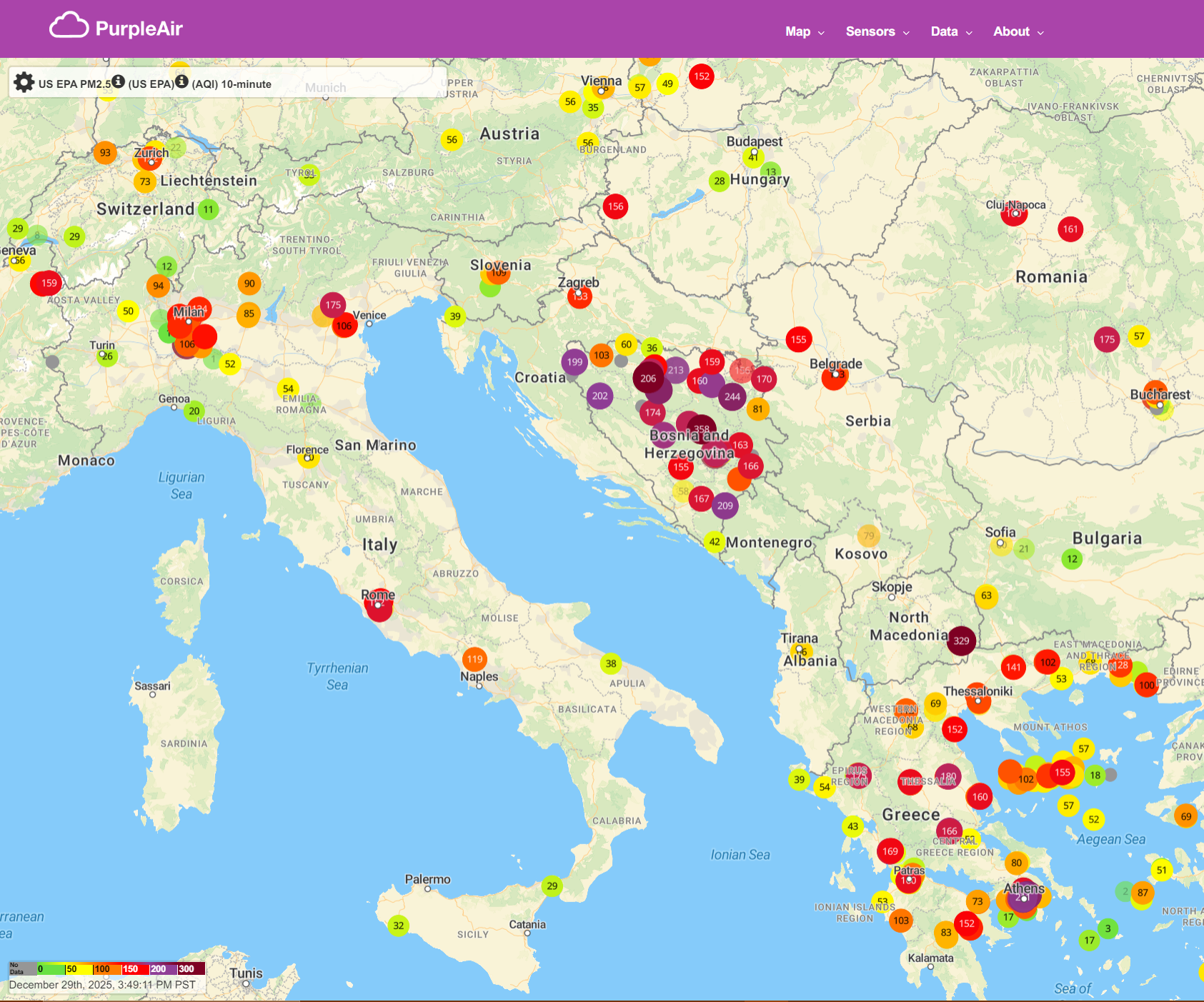Click the red 169 sensor marker
The image size is (1204, 1002).
890,851
